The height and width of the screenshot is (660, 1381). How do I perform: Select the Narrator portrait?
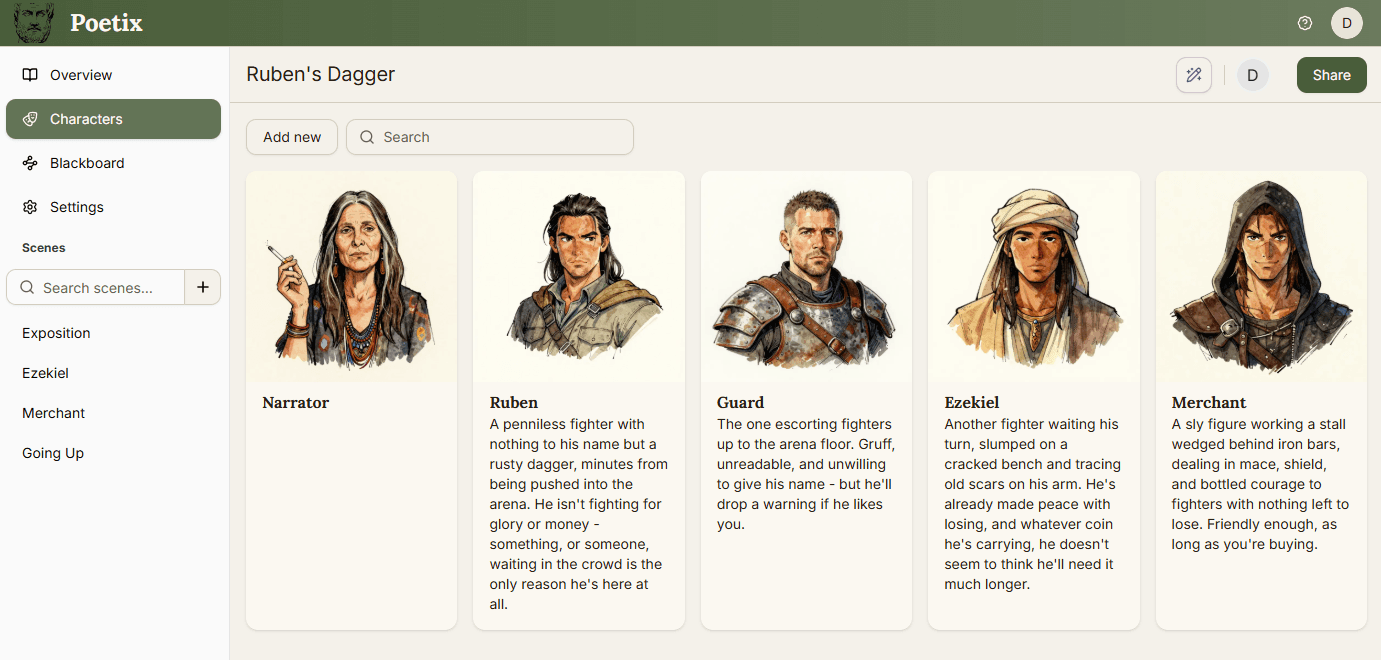tap(351, 277)
